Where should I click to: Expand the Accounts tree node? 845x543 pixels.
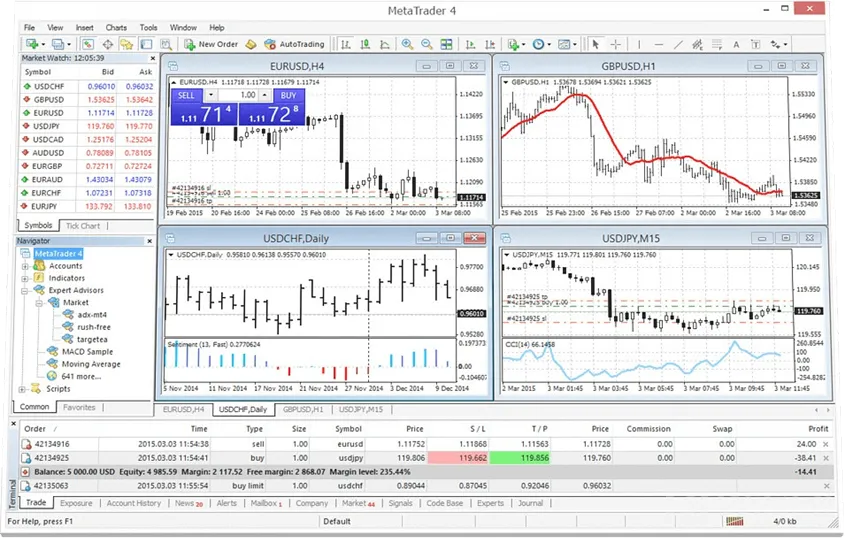[x=25, y=267]
